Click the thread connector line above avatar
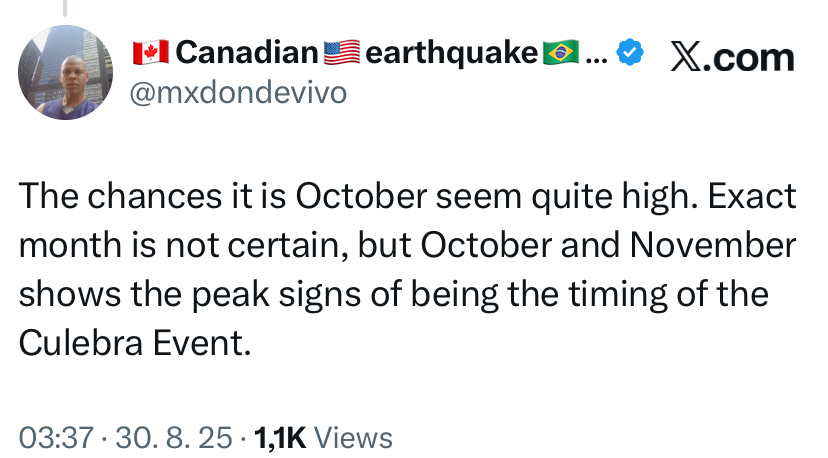The image size is (828, 458). coord(65,8)
